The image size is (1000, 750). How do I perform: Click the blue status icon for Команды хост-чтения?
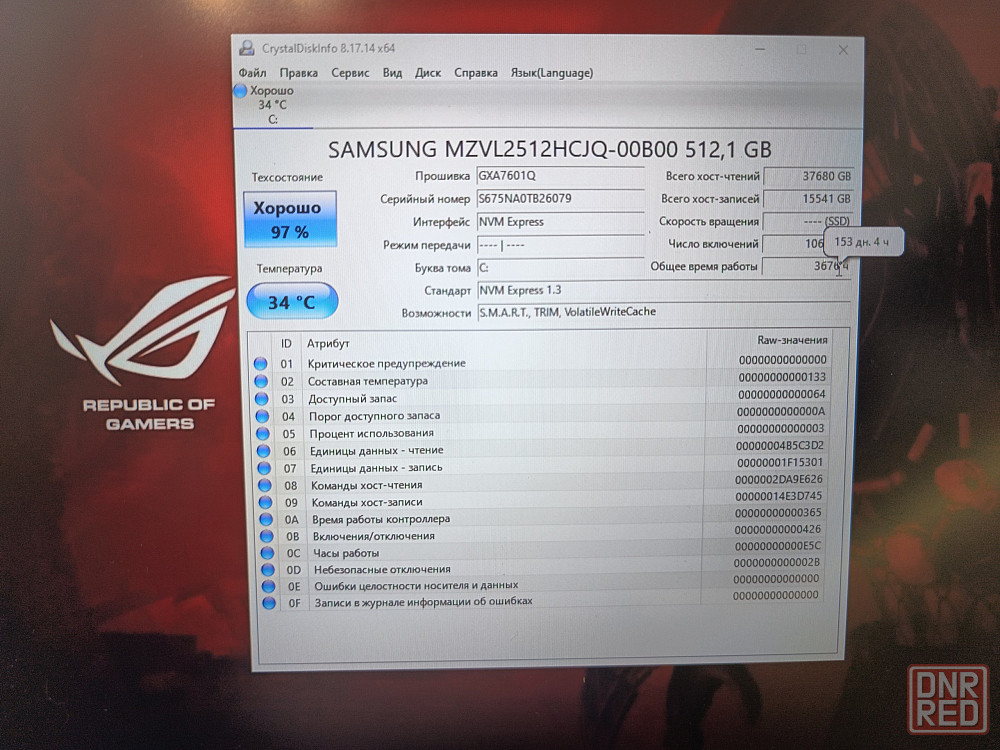click(x=265, y=485)
